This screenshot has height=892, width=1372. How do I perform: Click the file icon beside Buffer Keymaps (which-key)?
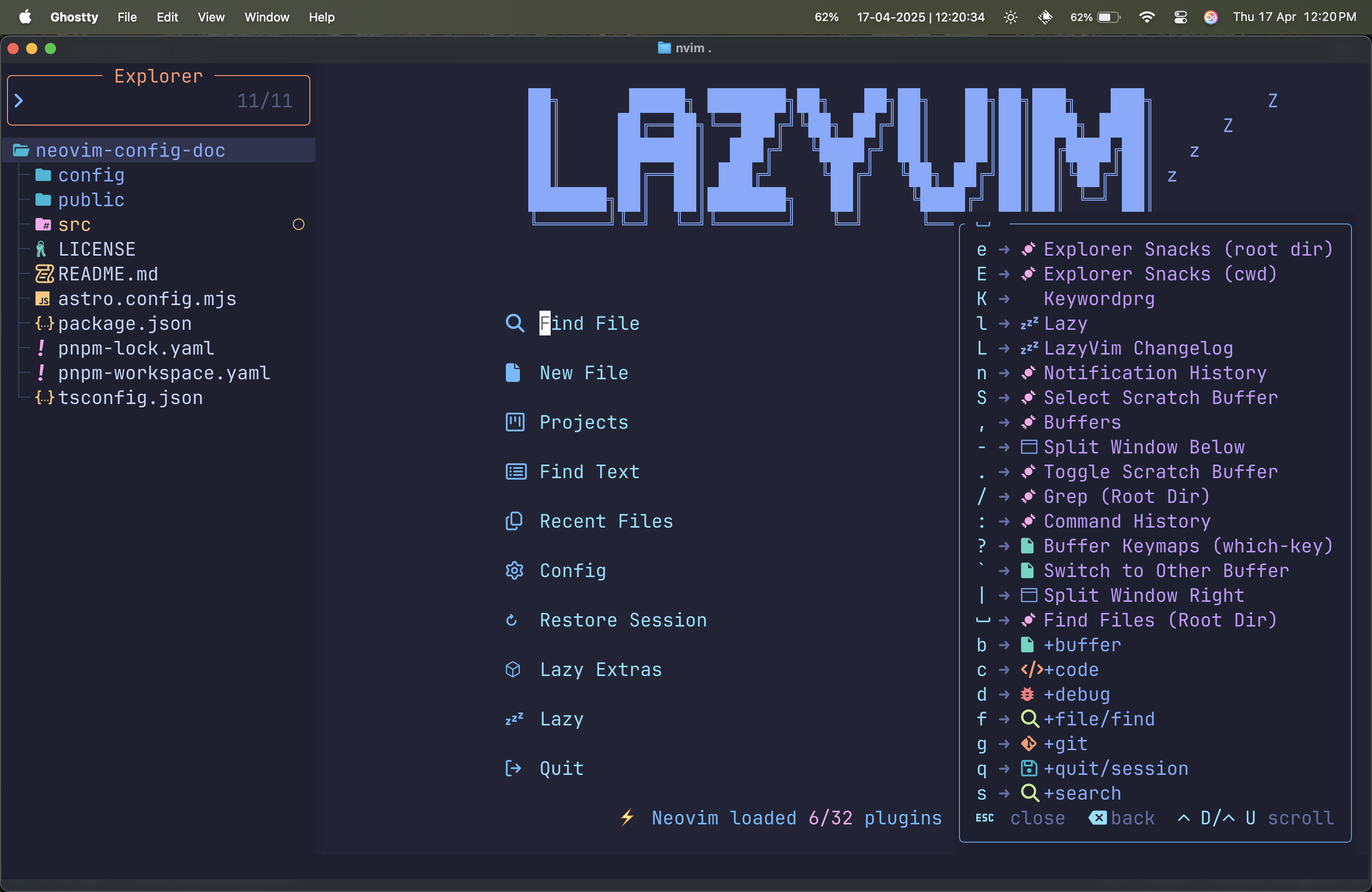coord(1027,546)
